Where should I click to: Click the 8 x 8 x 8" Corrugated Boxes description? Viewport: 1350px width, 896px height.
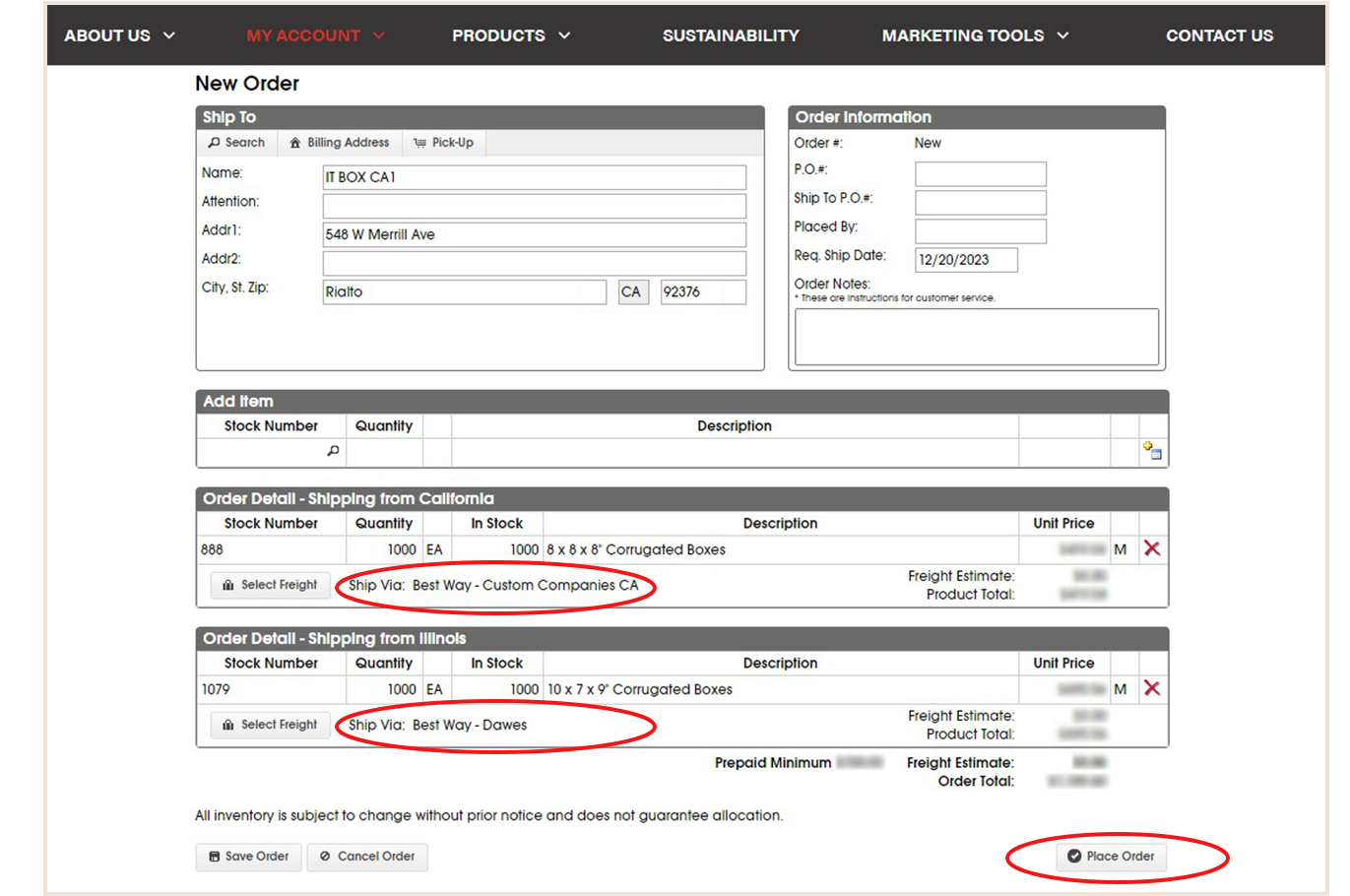coord(636,549)
